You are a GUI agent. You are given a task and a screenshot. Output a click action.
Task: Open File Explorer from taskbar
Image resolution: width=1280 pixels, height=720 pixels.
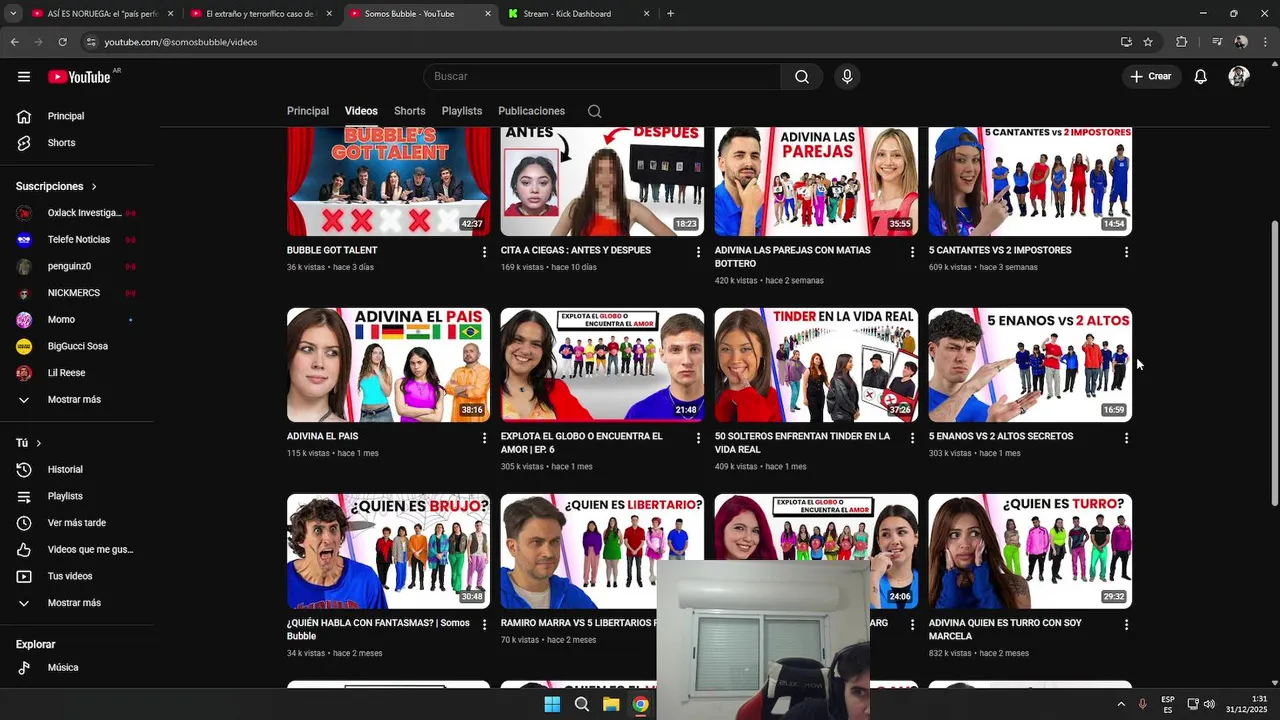coord(611,704)
